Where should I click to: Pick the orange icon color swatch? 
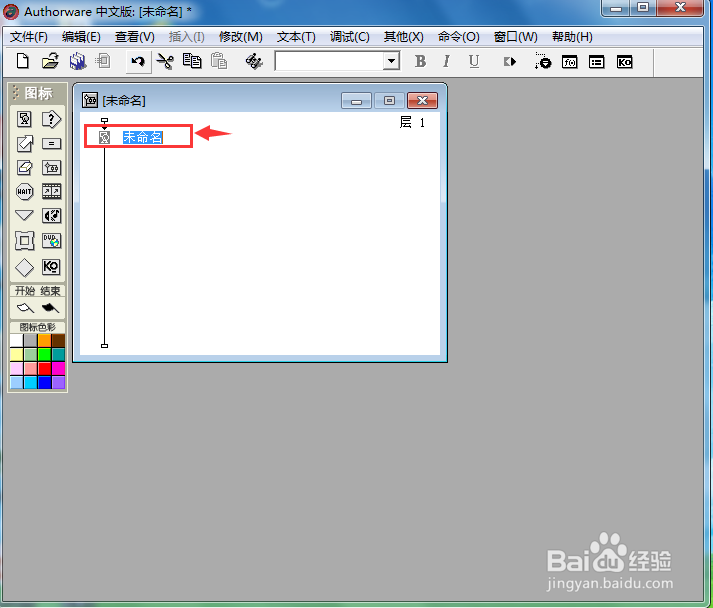pos(45,341)
